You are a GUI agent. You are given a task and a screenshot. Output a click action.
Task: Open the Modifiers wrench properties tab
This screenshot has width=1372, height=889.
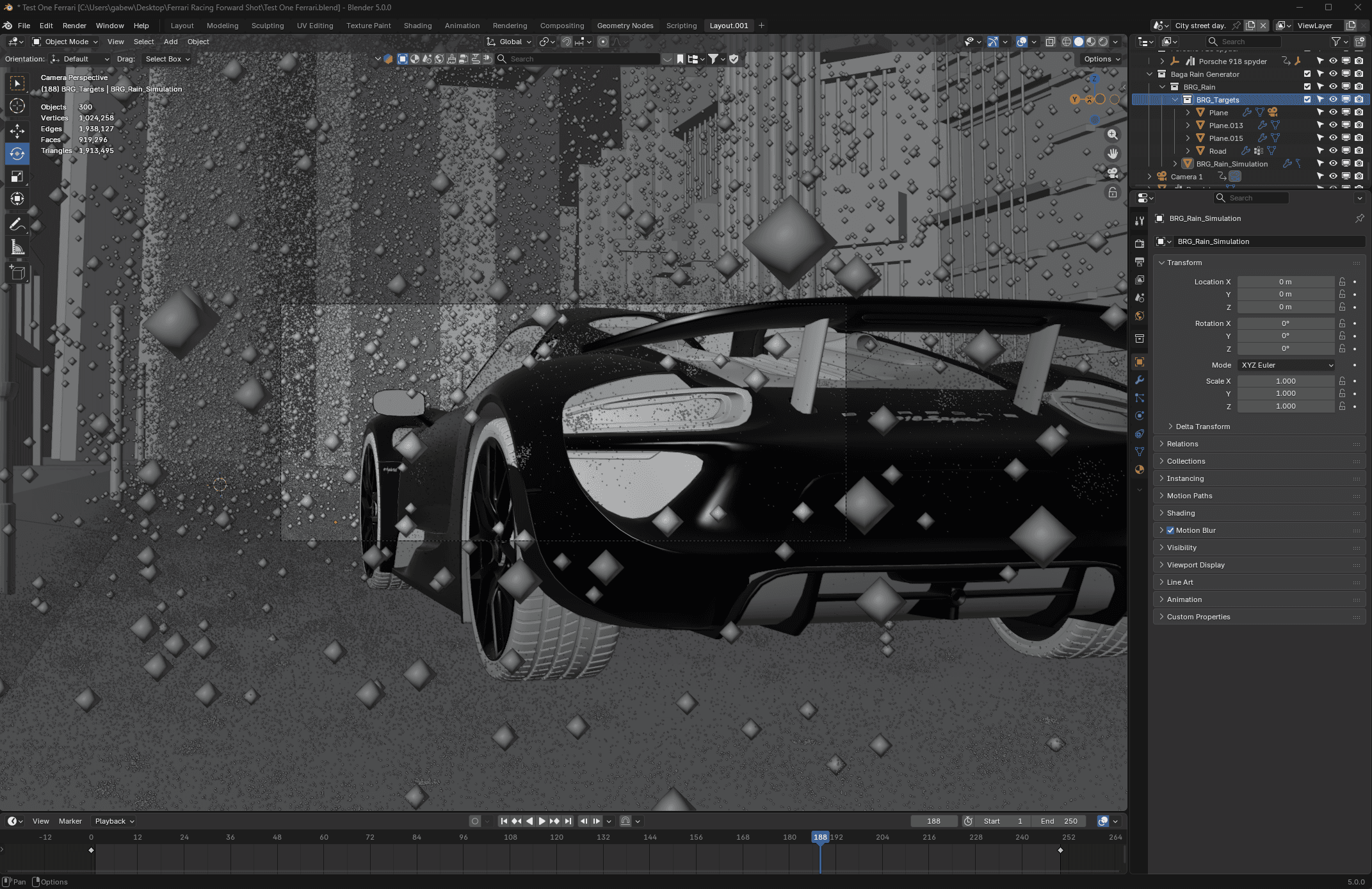pyautogui.click(x=1140, y=380)
